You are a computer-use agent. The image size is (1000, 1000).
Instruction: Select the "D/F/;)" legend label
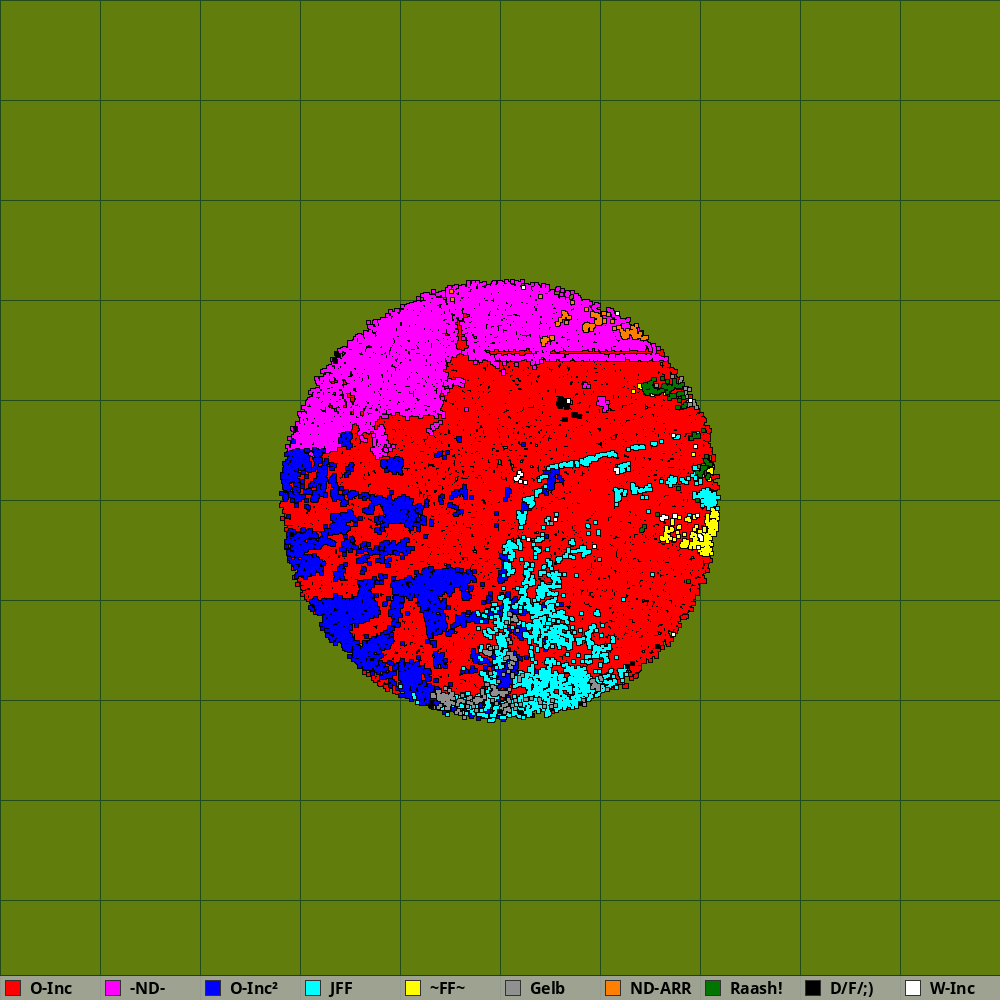[852, 988]
